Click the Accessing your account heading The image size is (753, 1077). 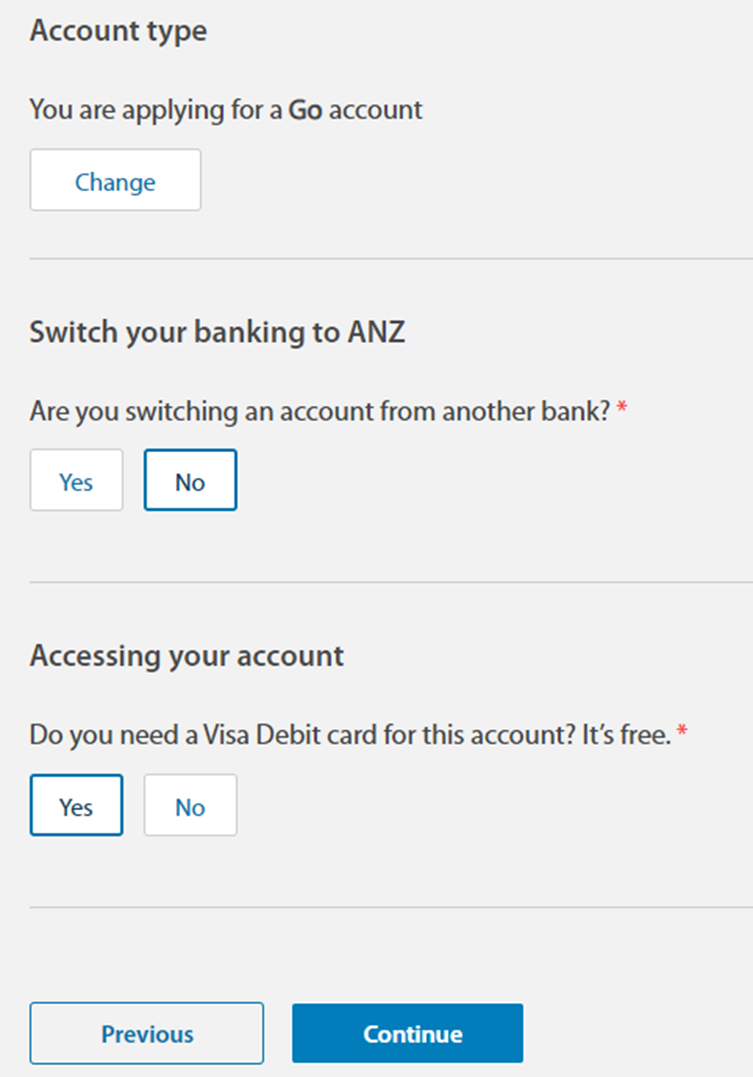coord(186,656)
